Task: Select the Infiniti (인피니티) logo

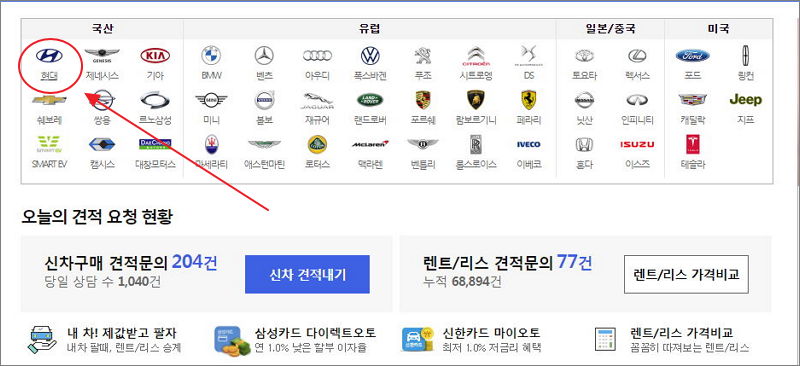Action: coord(637,100)
